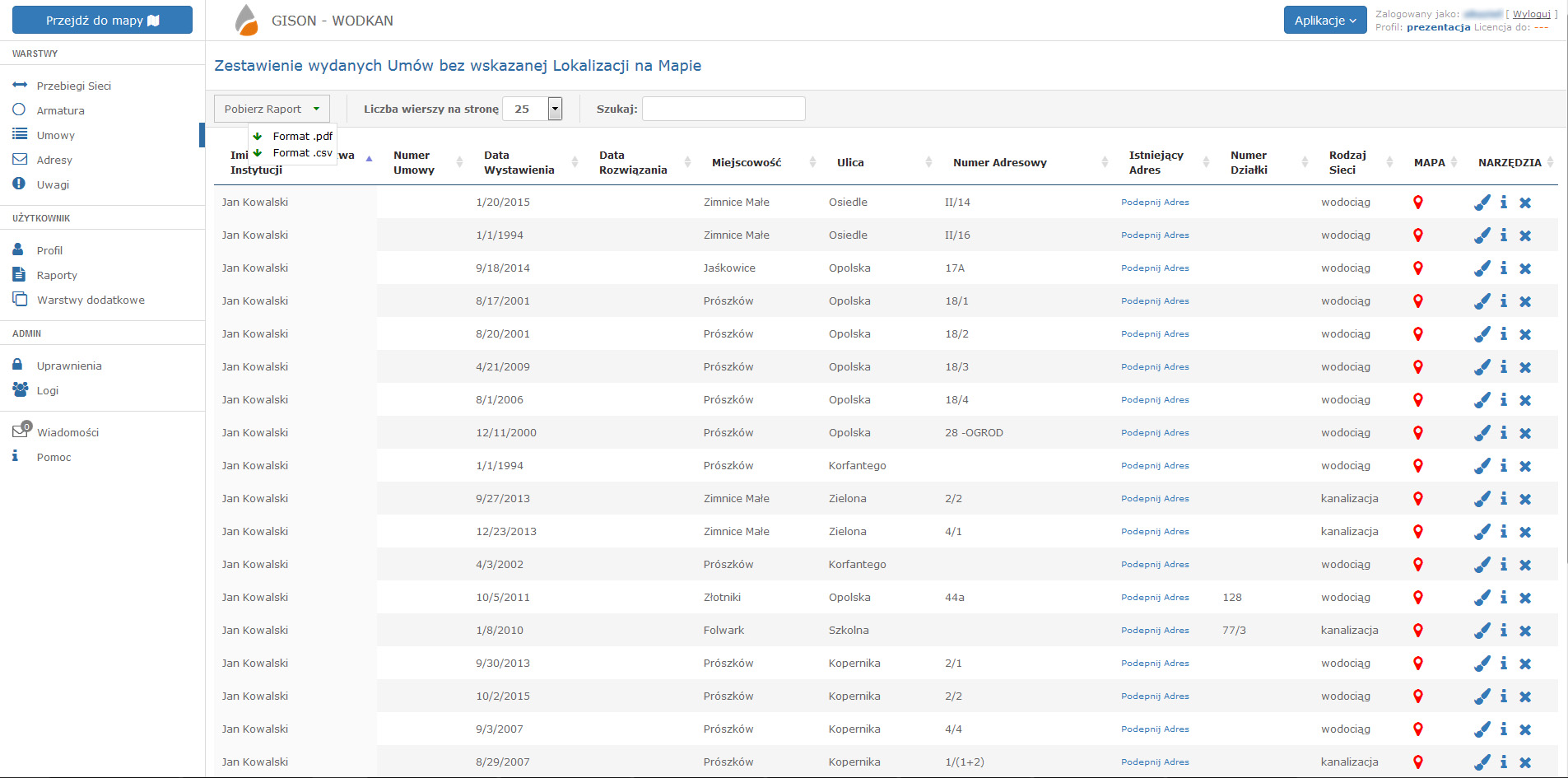This screenshot has width=1568, height=778.
Task: Download report in Format .pdf
Action: 302,136
